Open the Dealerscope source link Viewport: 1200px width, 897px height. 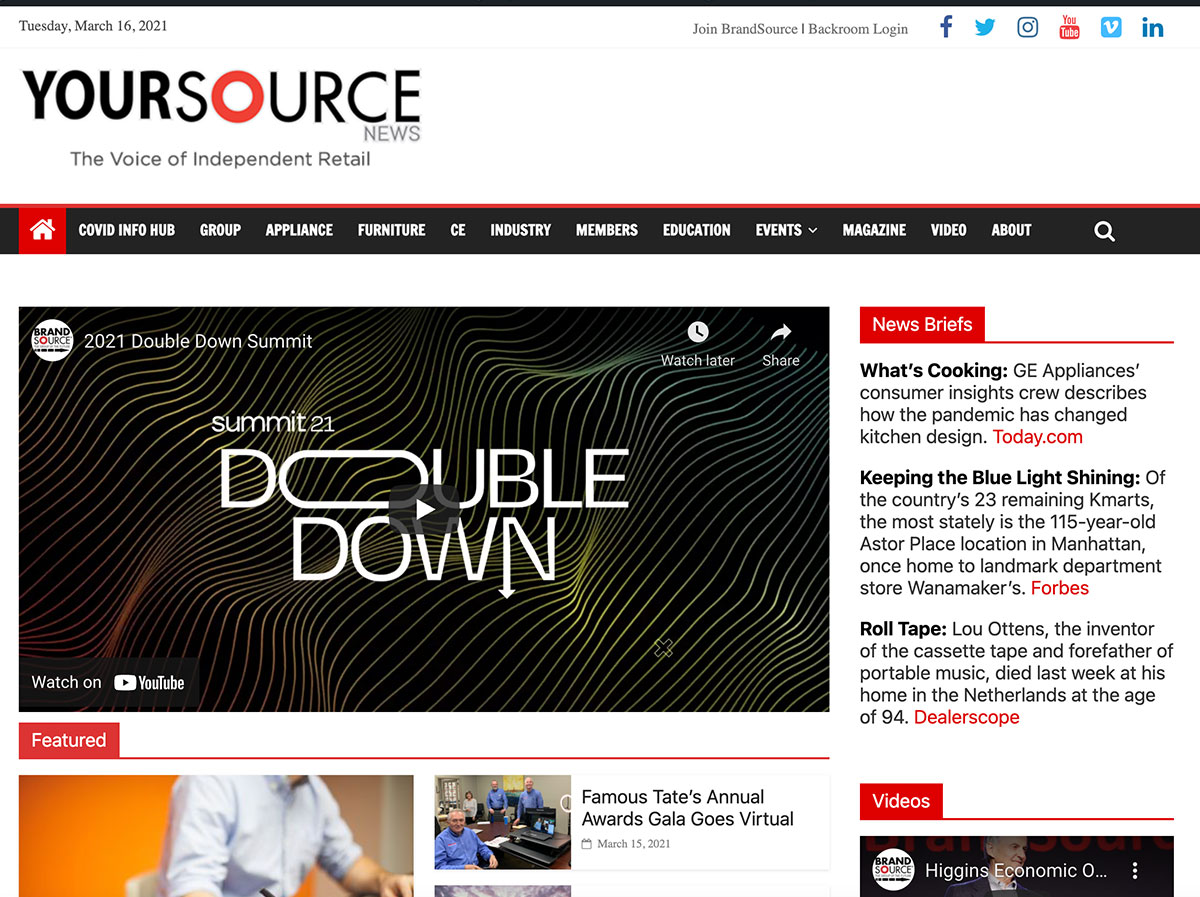[x=967, y=717]
